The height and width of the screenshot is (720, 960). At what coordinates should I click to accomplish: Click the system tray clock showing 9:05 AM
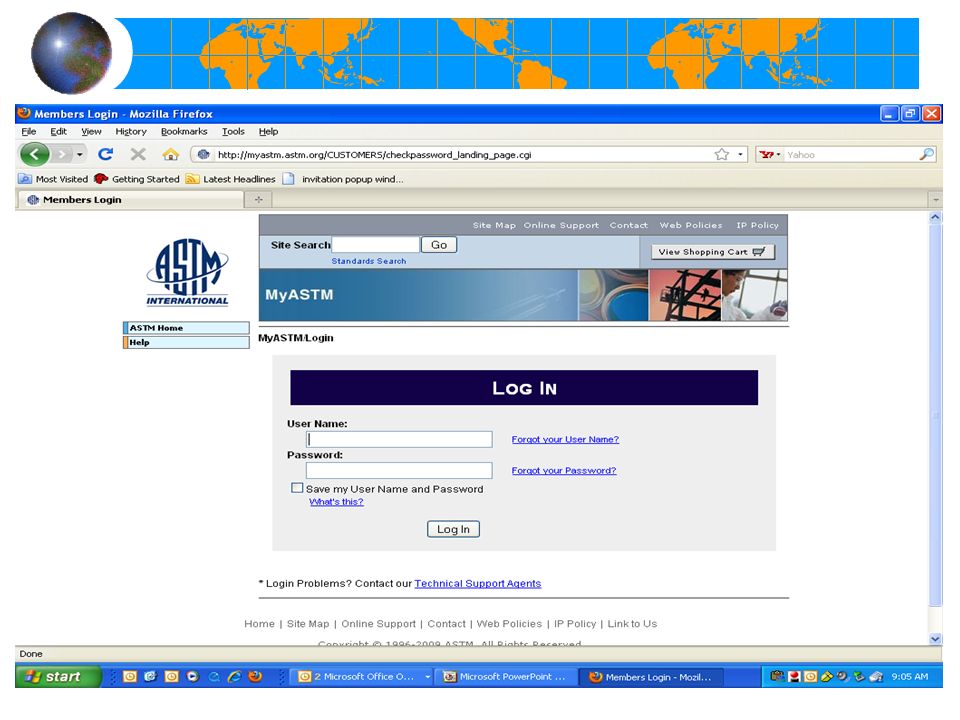point(910,677)
